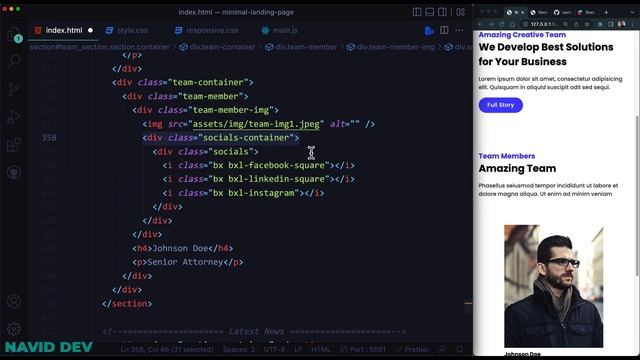
Task: Click the "socials-container" class text
Action: coord(246,138)
